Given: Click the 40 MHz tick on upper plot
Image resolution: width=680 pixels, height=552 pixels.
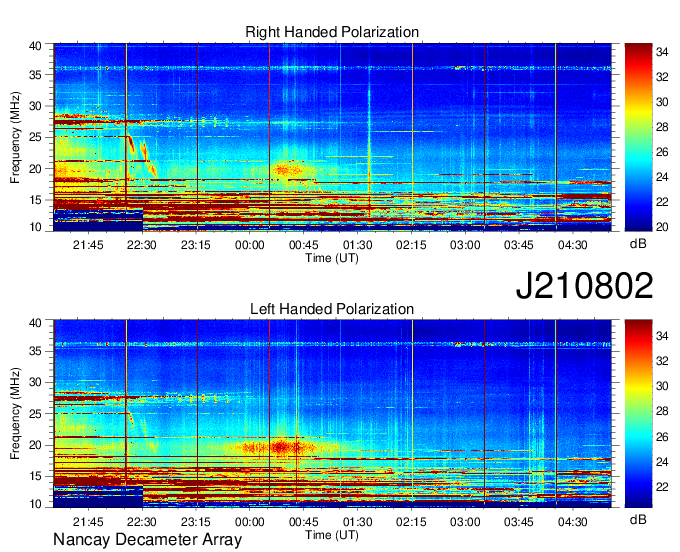Looking at the screenshot, I should tap(36, 46).
